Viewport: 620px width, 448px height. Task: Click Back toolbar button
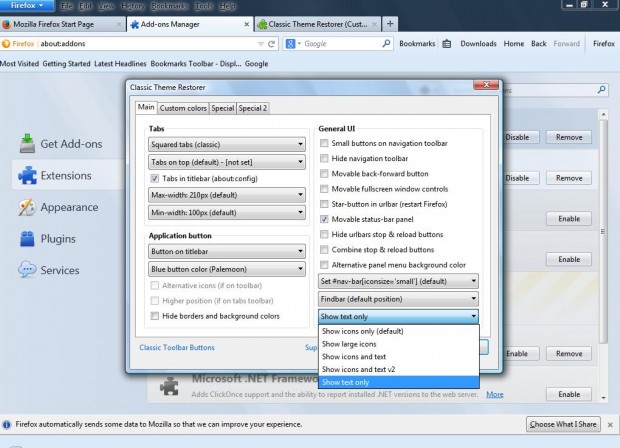[539, 43]
